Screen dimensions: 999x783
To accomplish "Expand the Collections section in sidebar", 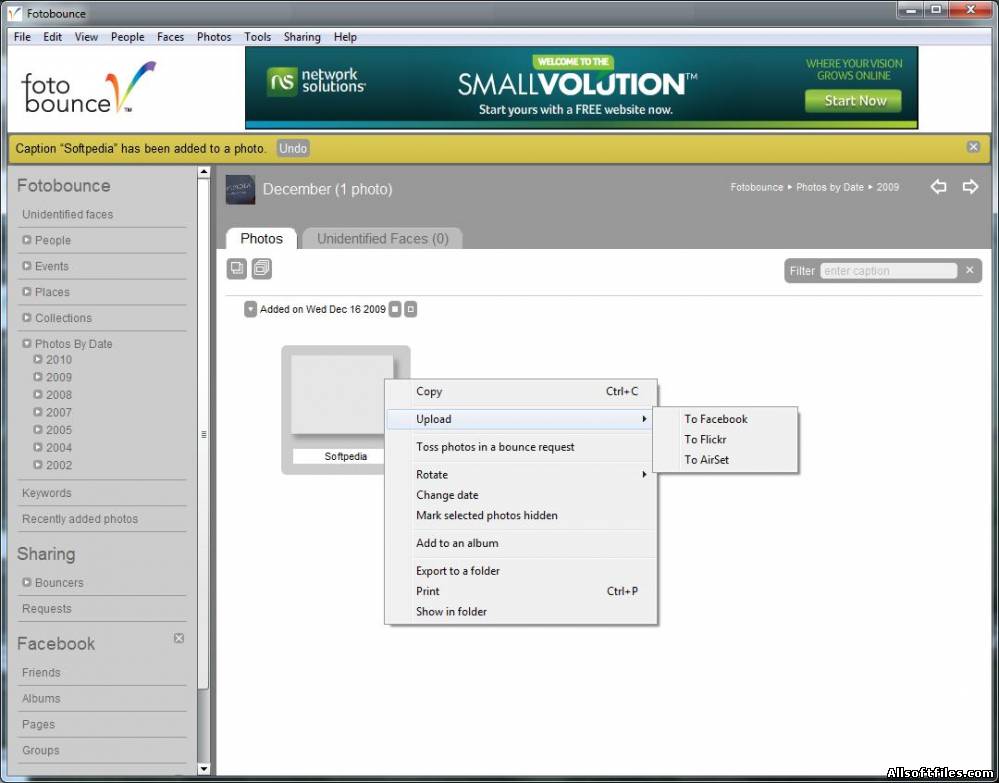I will tap(27, 317).
